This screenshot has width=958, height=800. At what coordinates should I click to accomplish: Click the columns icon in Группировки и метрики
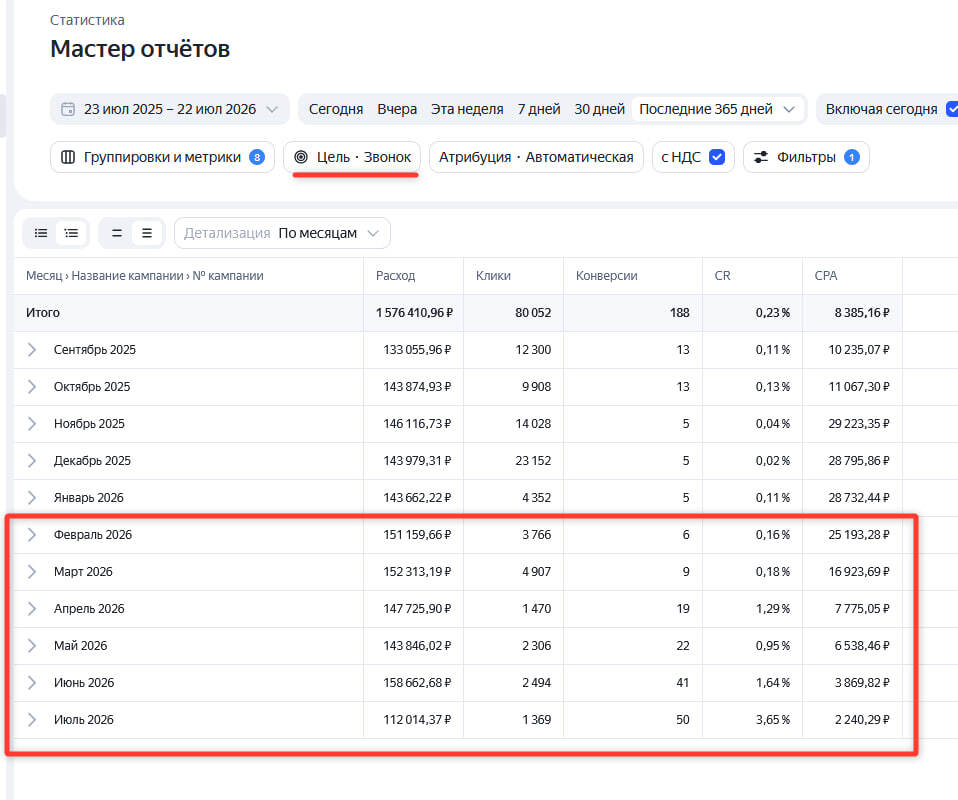68,157
